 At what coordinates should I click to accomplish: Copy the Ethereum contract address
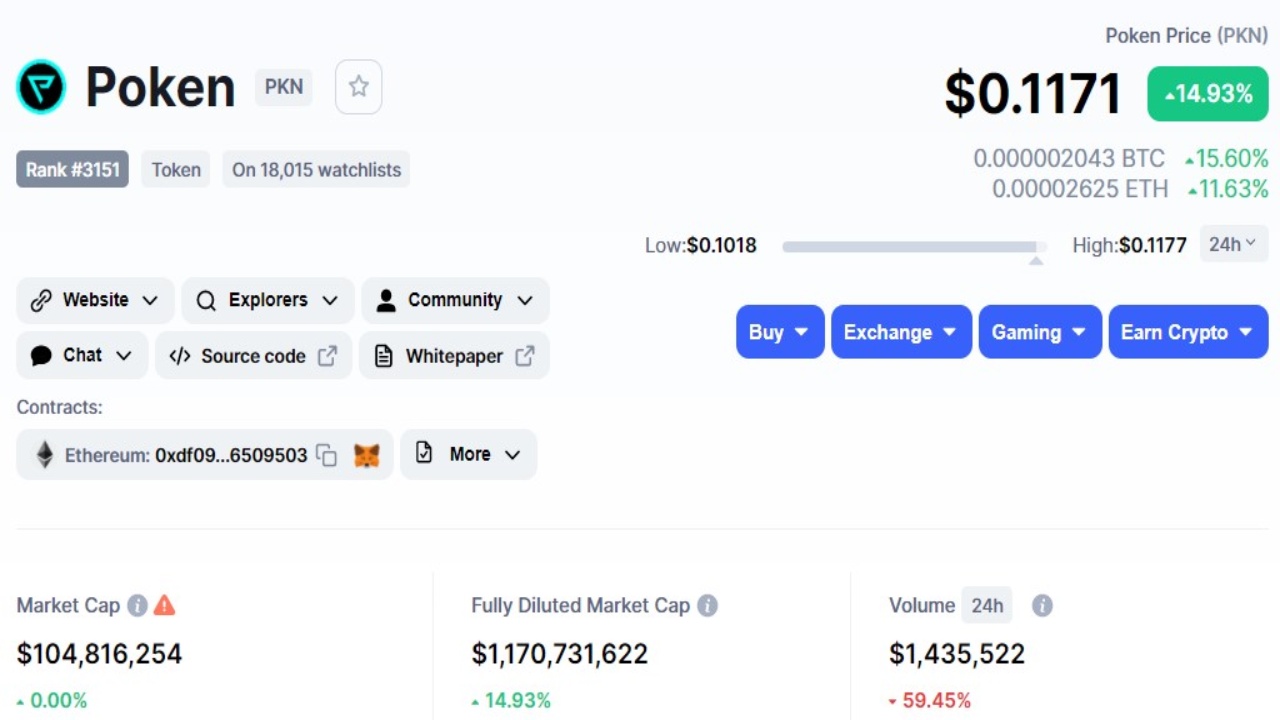pyautogui.click(x=326, y=455)
